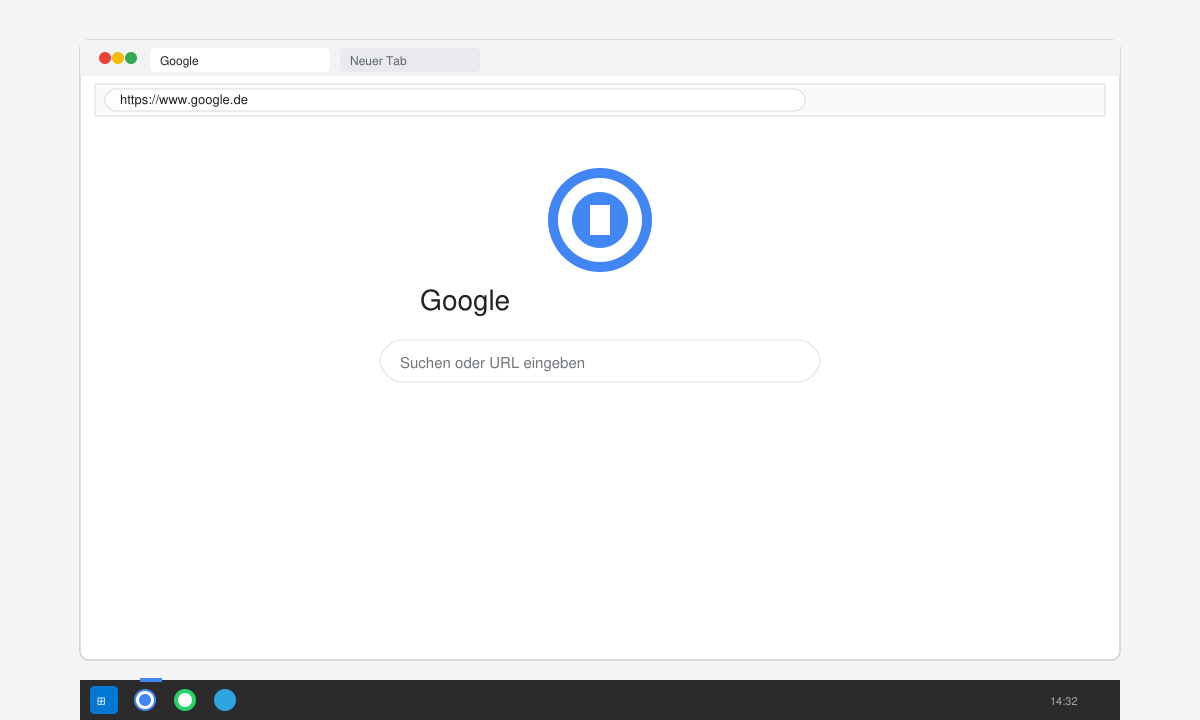Click the large blue Chrome logo
Viewport: 1200px width, 720px height.
pos(600,220)
